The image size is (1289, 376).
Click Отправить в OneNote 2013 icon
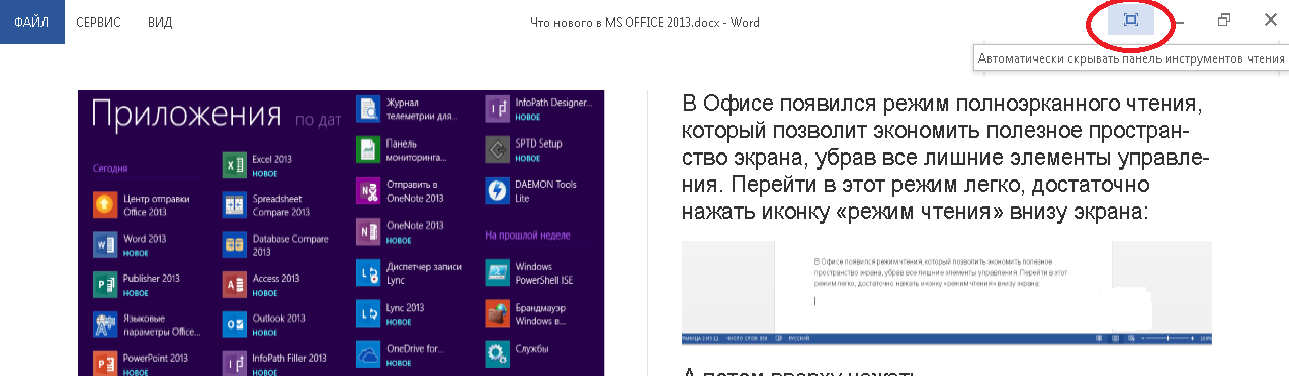point(368,190)
